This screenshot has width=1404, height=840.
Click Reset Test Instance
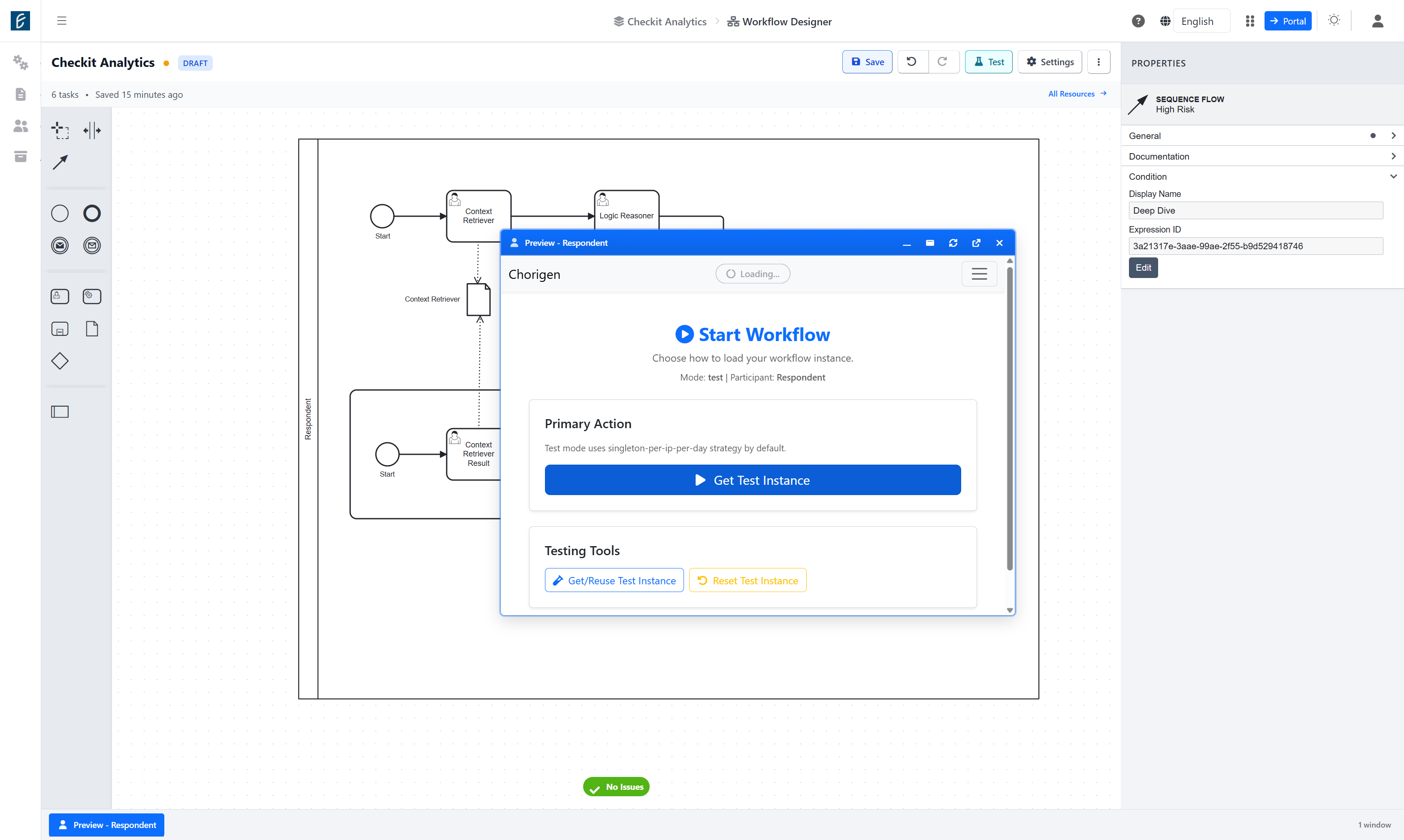(748, 580)
